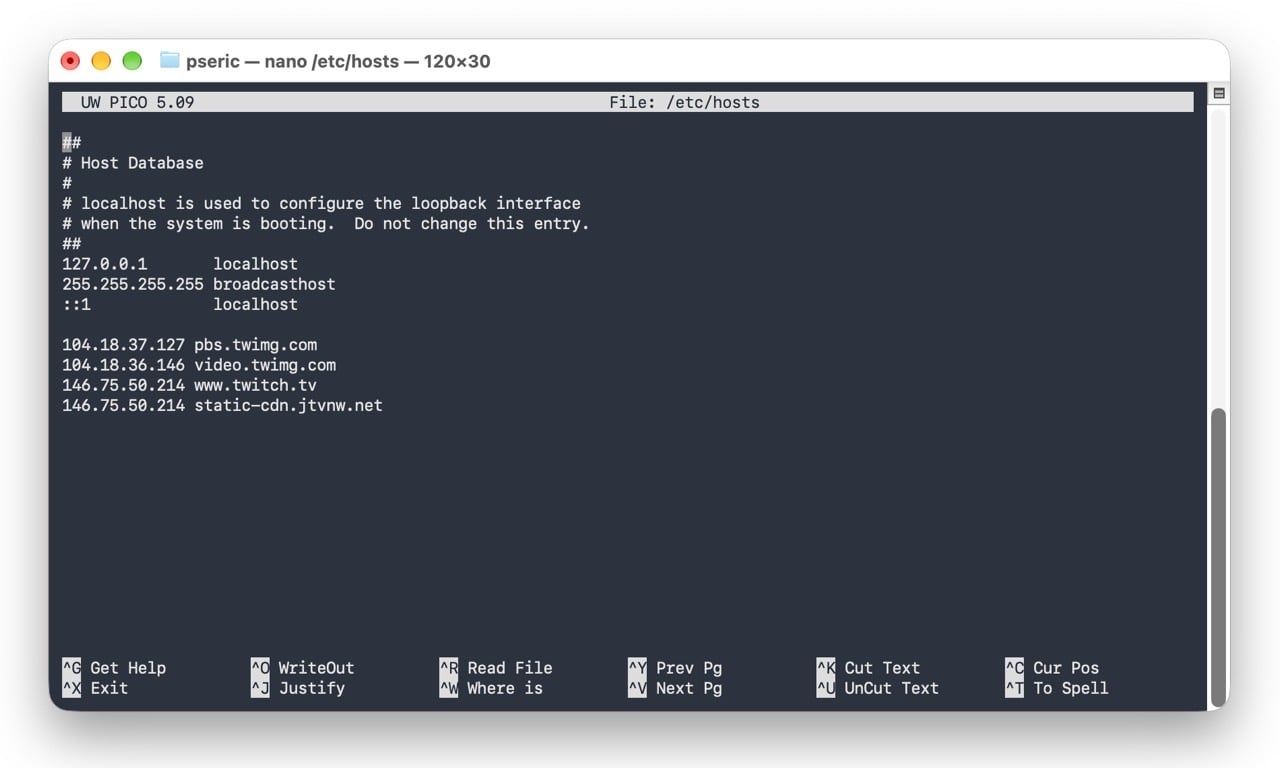The image size is (1280, 768).
Task: Click 'static-cdn.jtvnw.net' hostname
Action: [x=288, y=405]
